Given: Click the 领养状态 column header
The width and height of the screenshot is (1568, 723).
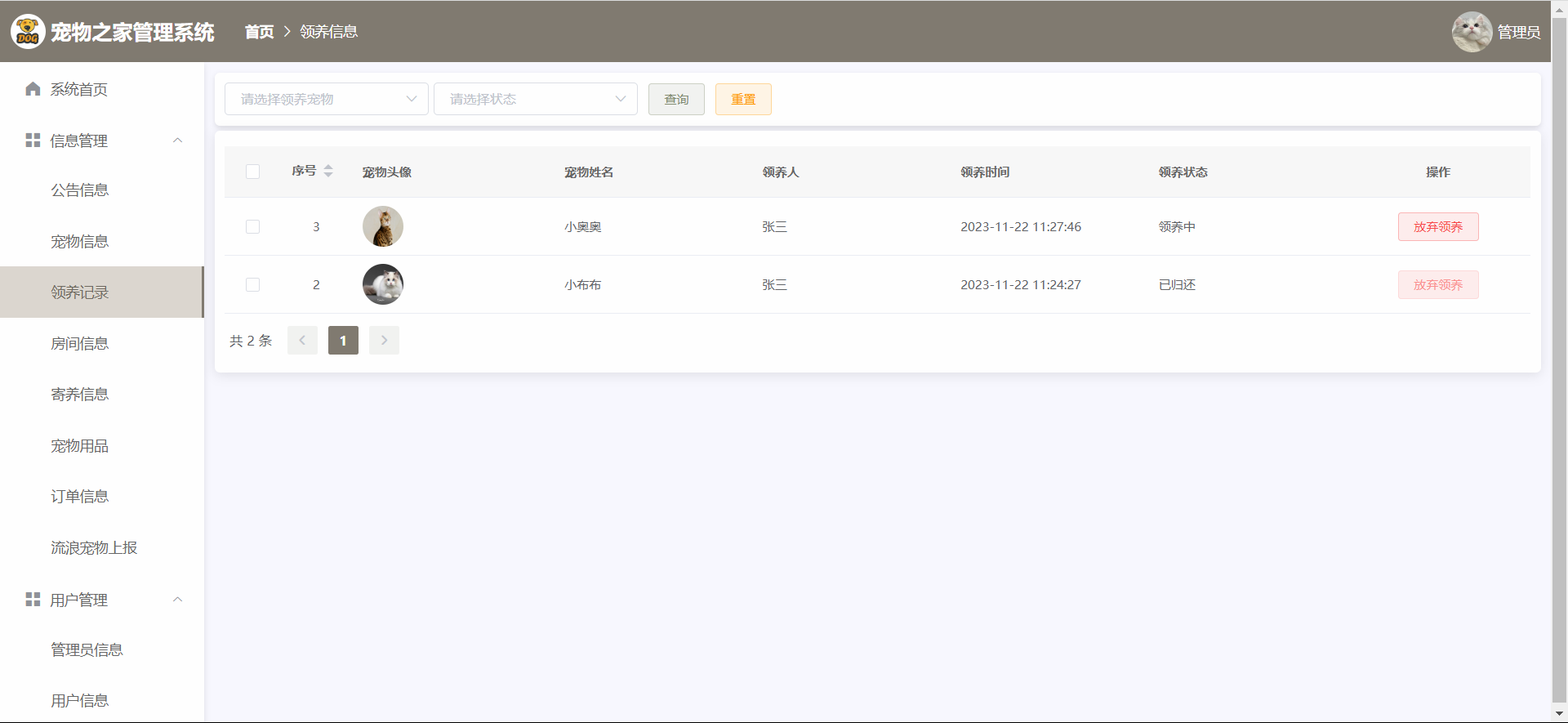Looking at the screenshot, I should [1183, 172].
